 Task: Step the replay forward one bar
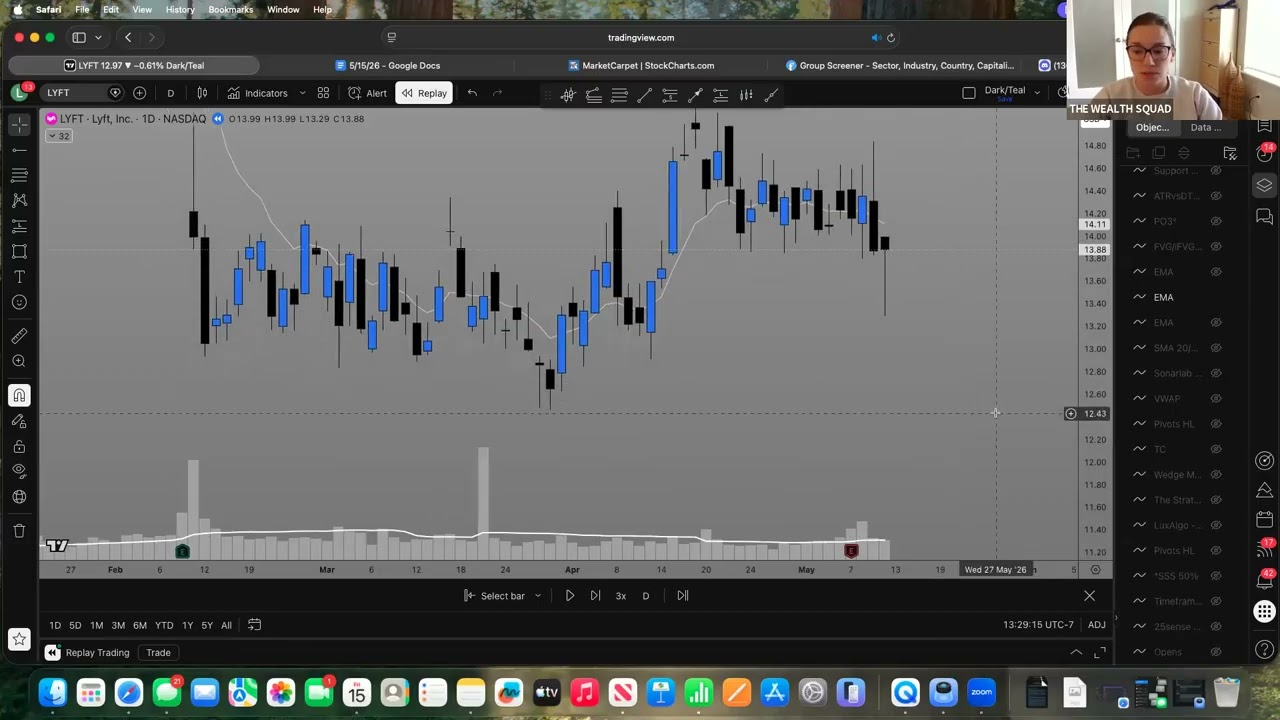pos(595,596)
